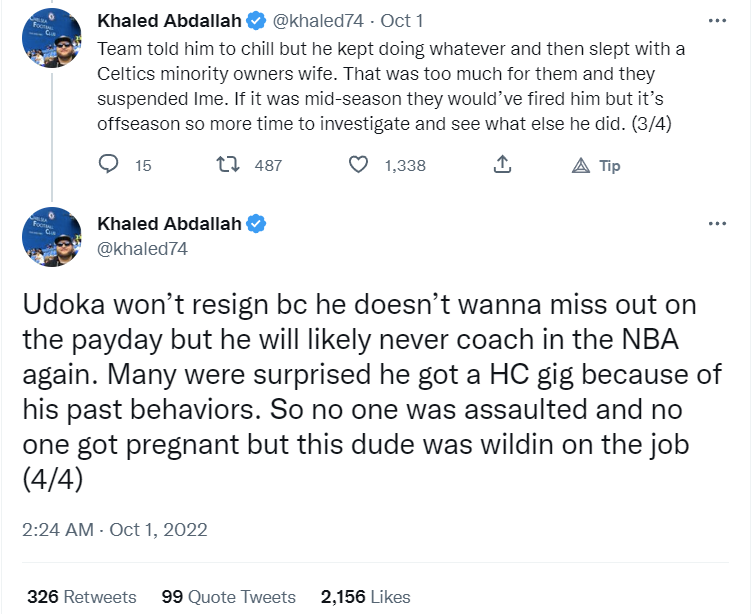The height and width of the screenshot is (614, 755).
Task: Like the 3/4 tweet with heart icon
Action: click(358, 165)
